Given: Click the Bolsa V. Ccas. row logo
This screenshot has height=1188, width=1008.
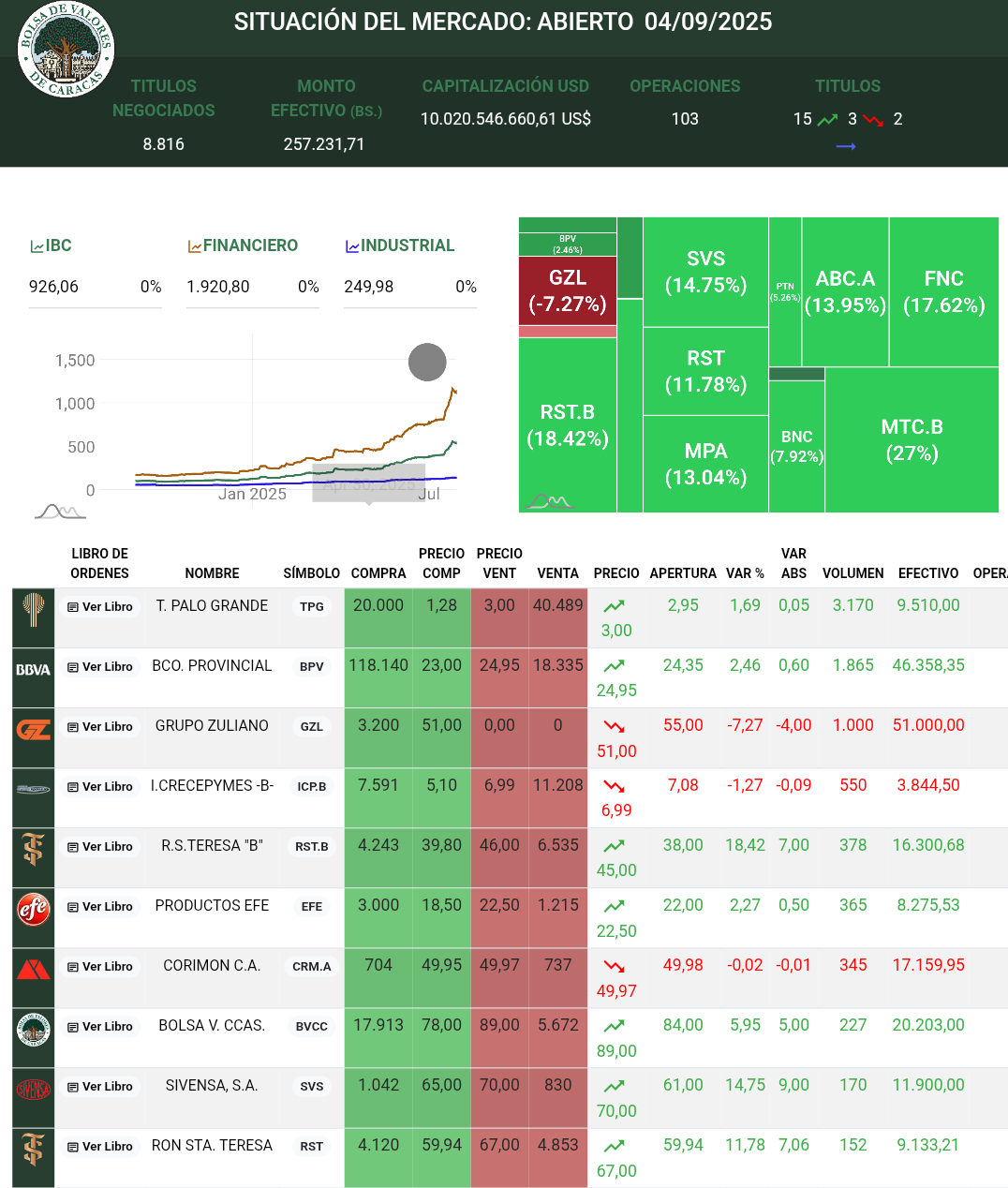Looking at the screenshot, I should [34, 1029].
